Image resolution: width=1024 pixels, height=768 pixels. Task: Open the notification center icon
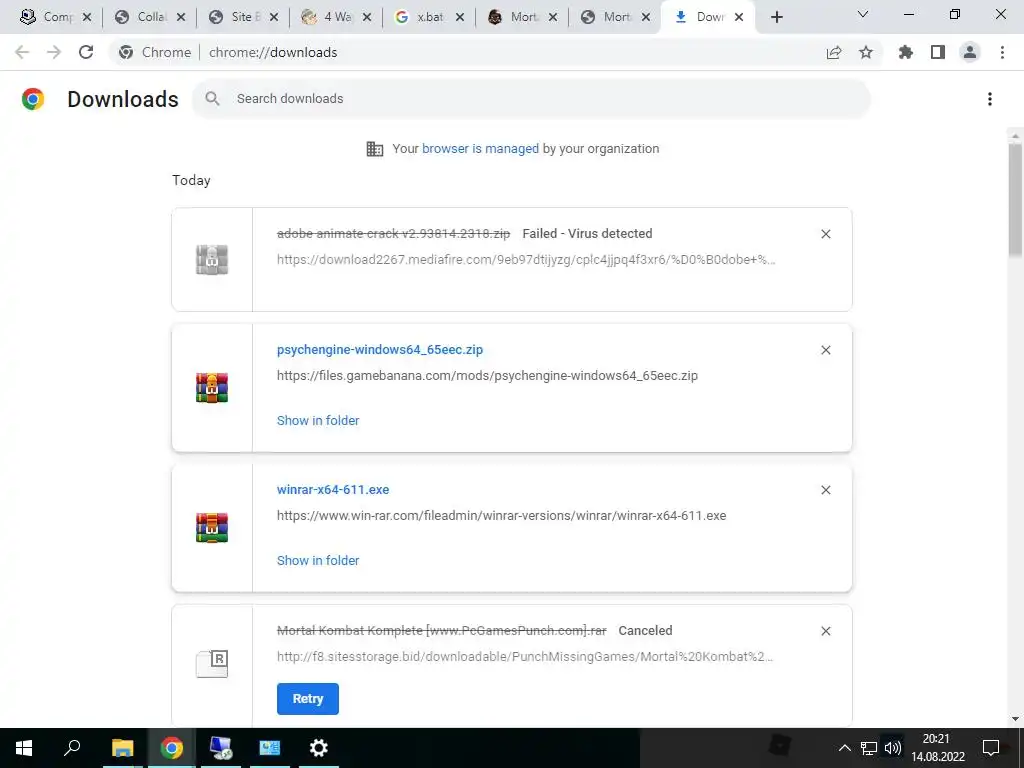coord(991,748)
